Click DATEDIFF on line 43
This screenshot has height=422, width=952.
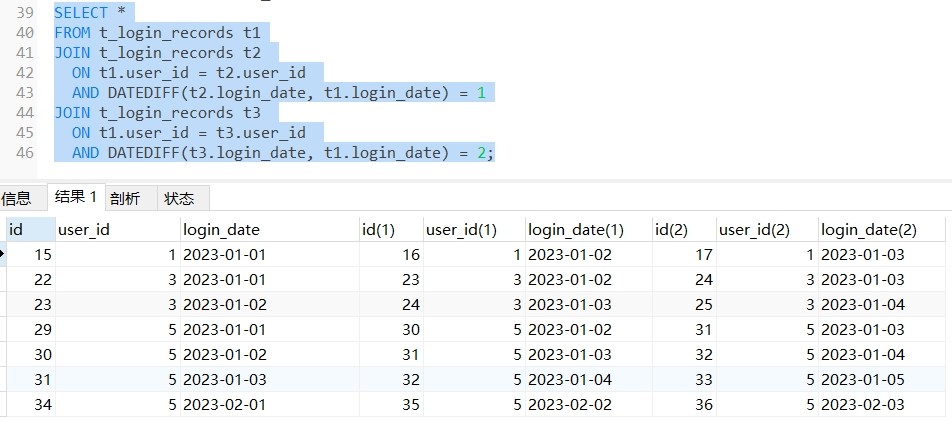(143, 93)
